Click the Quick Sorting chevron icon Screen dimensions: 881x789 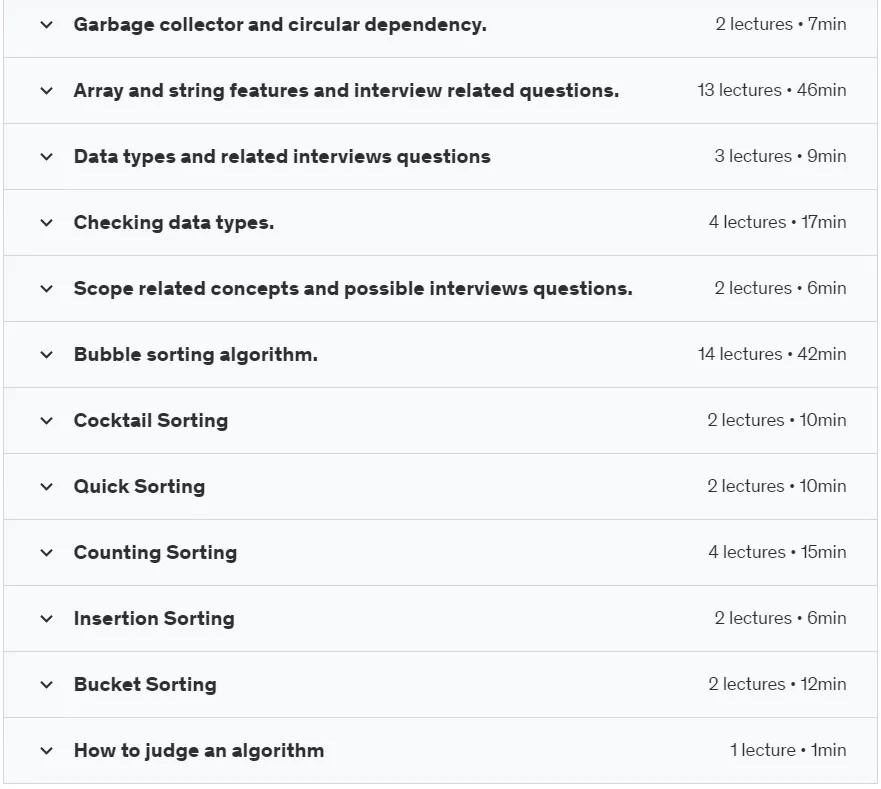click(47, 487)
